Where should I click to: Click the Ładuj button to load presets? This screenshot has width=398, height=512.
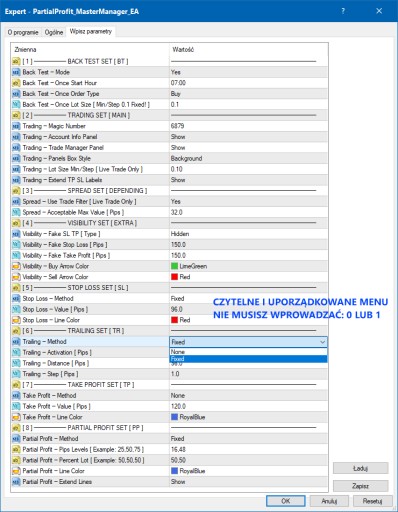click(x=360, y=468)
